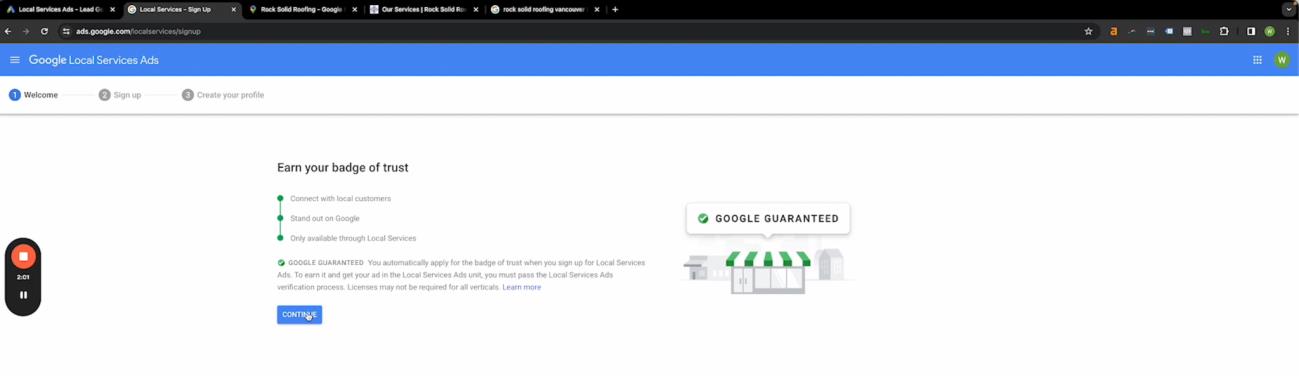Pause the screen recording
Viewport: 1299px width, 376px height.
[x=23, y=295]
